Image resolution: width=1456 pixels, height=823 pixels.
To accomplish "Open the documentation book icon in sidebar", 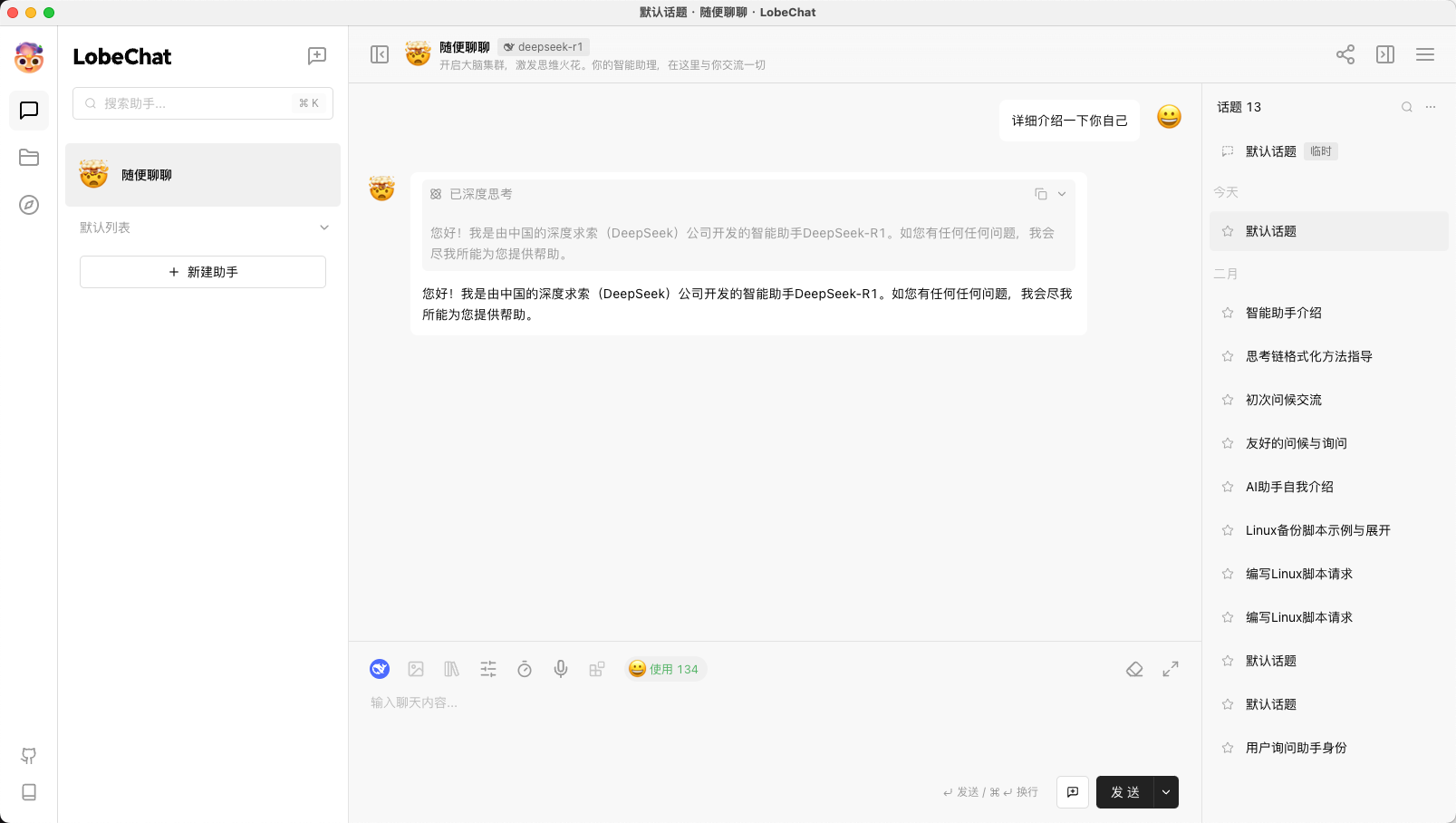I will click(29, 792).
